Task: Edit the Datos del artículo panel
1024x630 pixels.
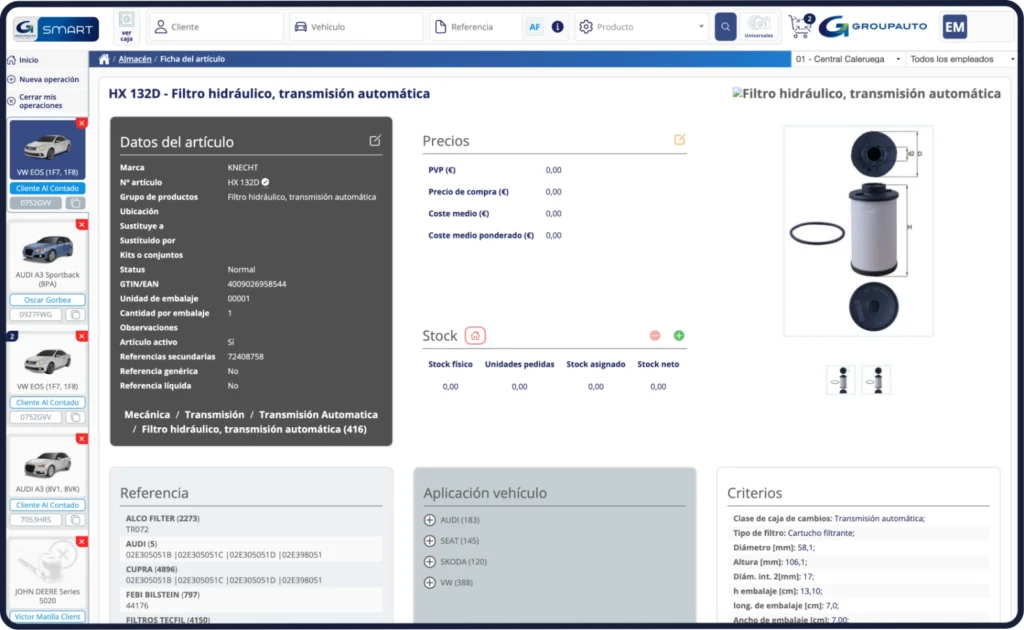Action: click(375, 140)
